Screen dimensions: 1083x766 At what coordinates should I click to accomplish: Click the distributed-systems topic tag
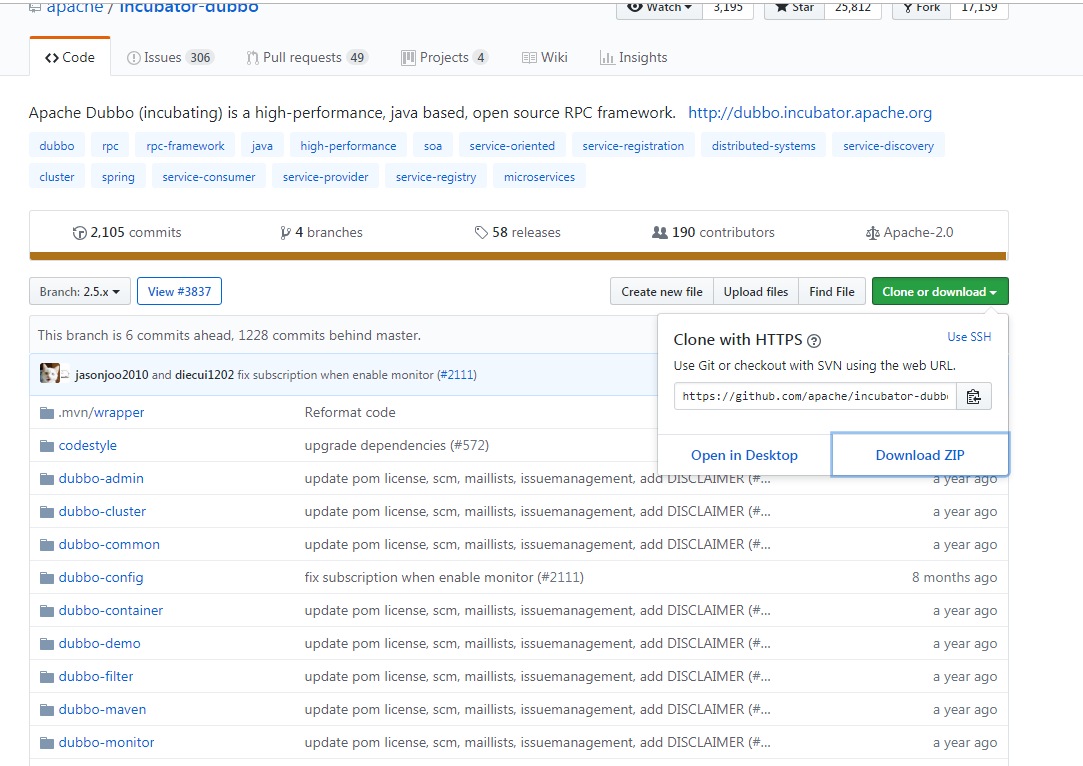pos(763,146)
